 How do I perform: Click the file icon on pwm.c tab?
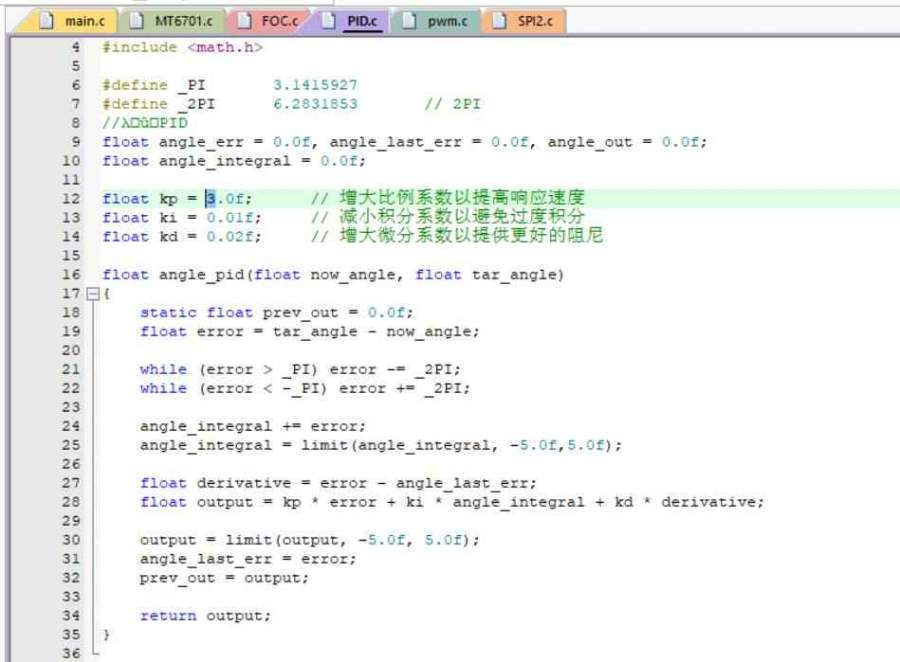408,21
